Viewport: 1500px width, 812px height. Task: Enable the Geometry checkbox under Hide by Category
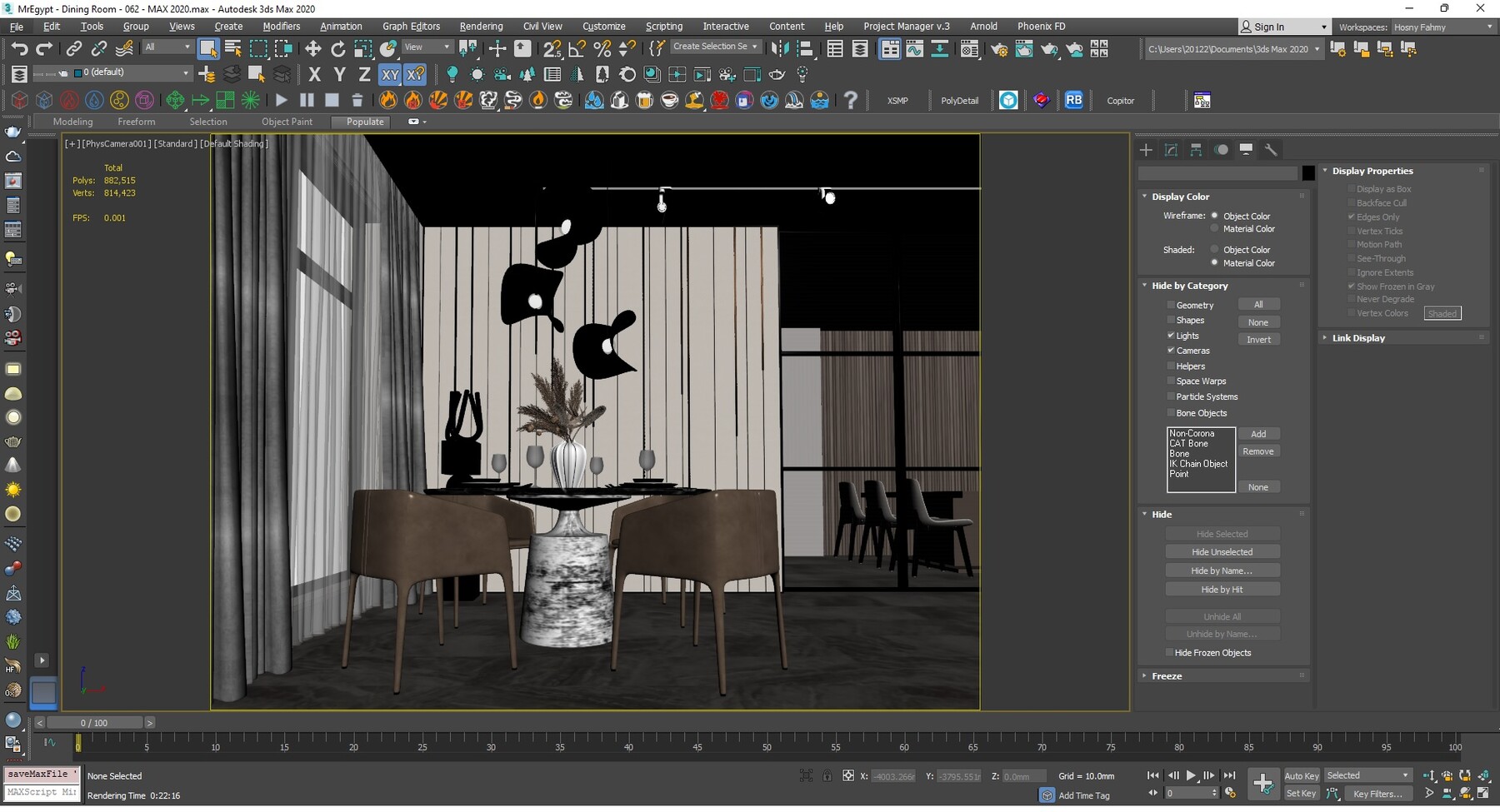(x=1172, y=304)
